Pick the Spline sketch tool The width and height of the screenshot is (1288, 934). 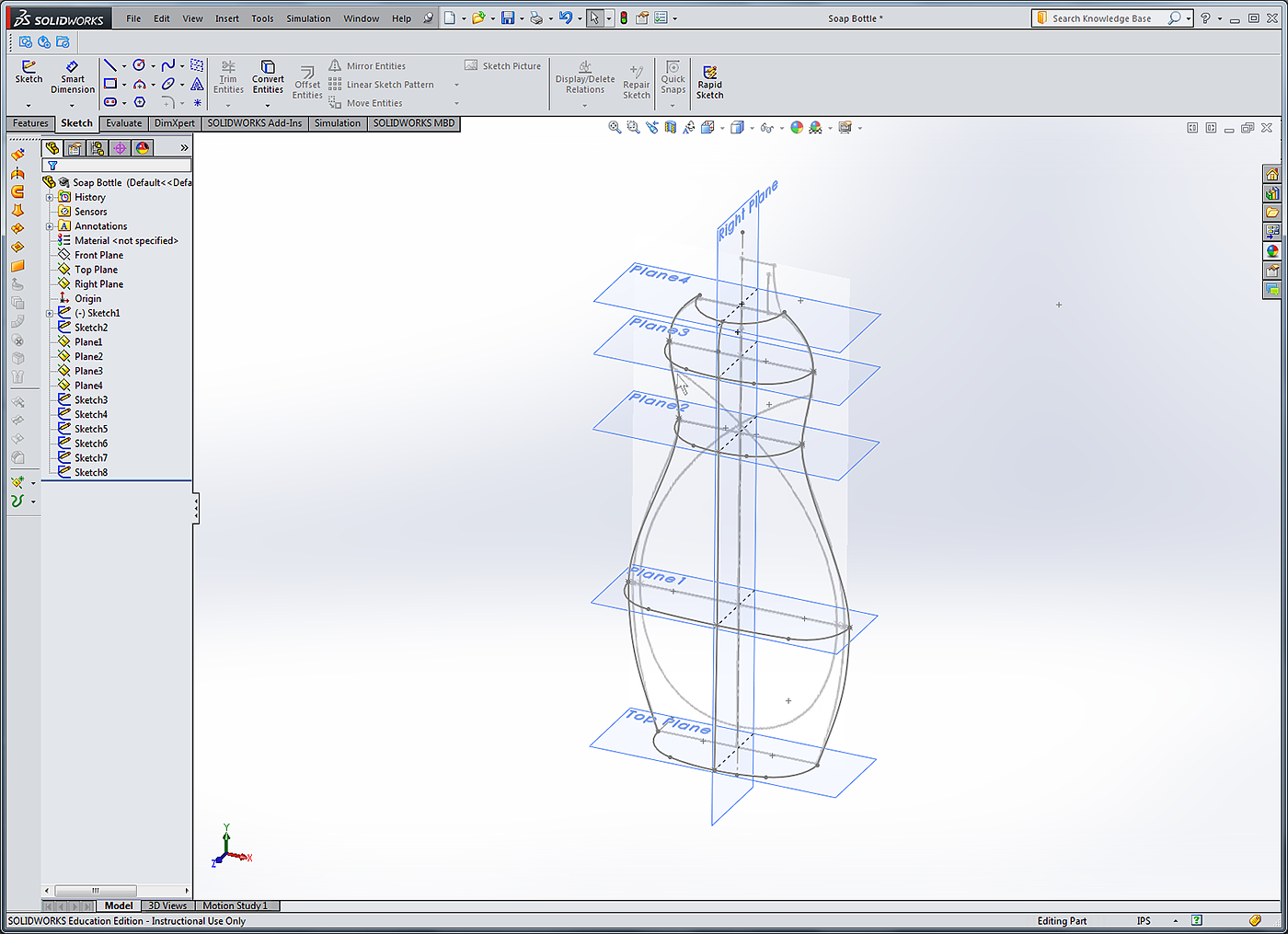[x=167, y=65]
